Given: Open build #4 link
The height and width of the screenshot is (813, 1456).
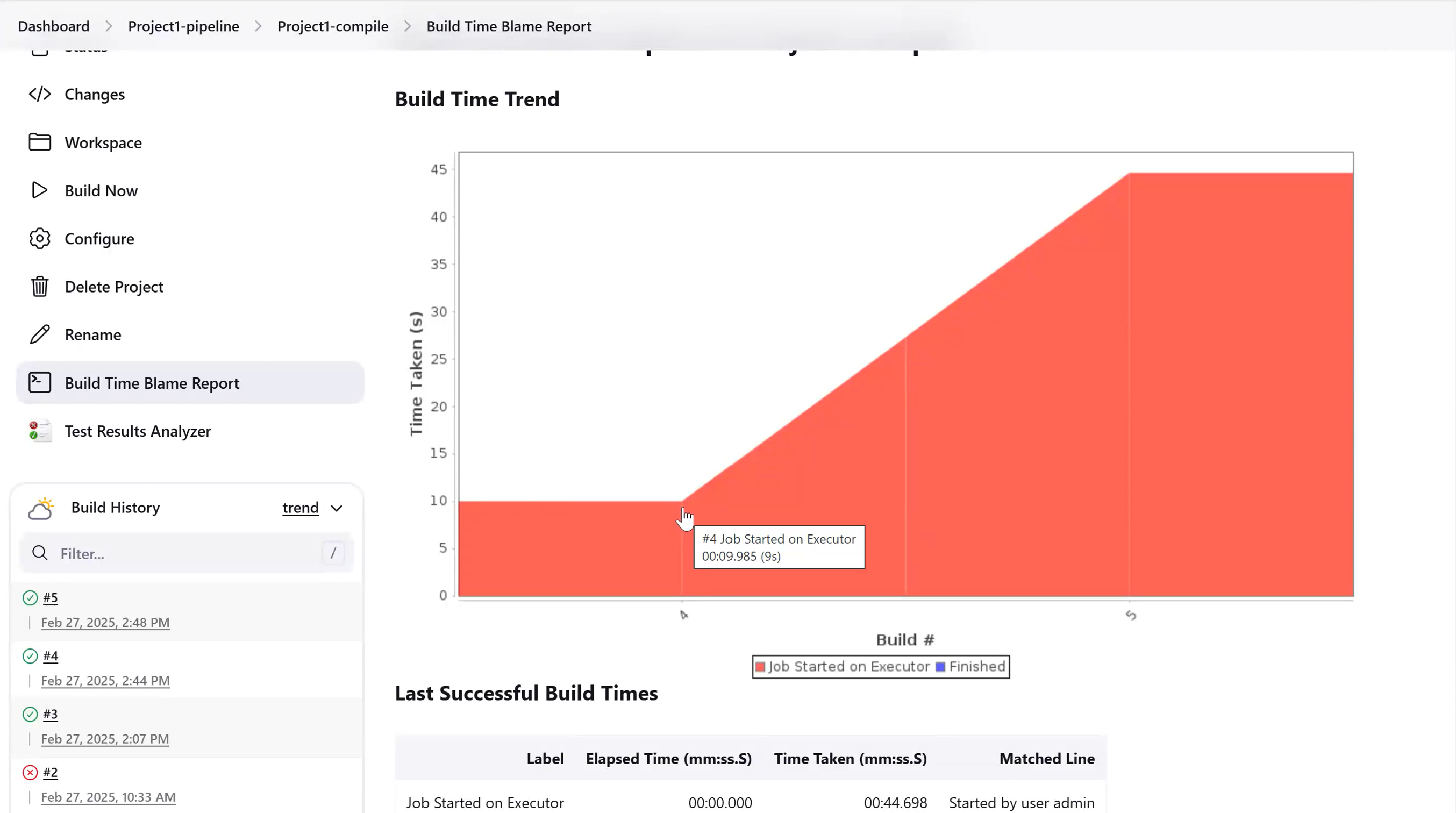Looking at the screenshot, I should point(51,656).
